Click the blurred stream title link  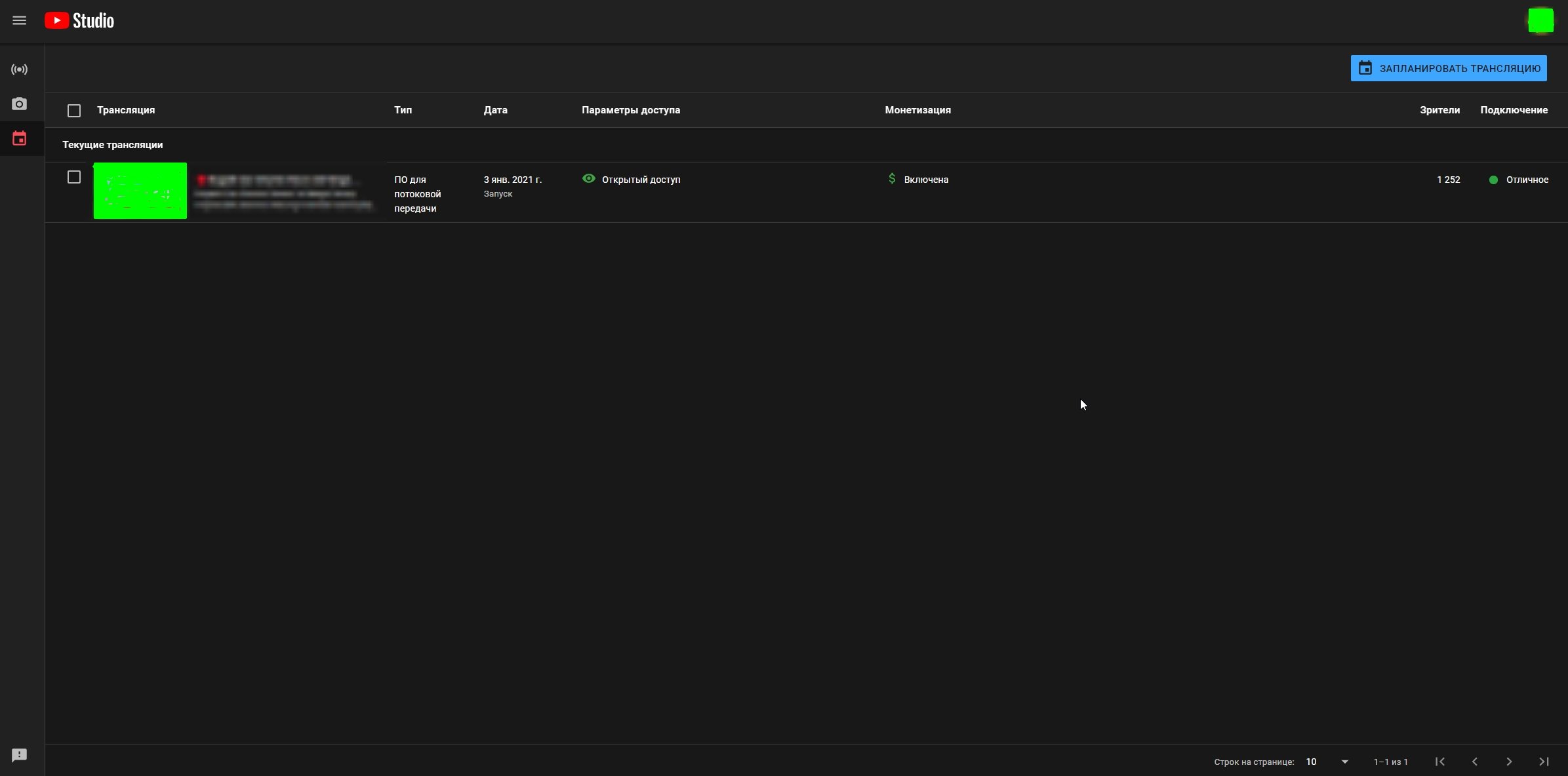click(x=279, y=180)
